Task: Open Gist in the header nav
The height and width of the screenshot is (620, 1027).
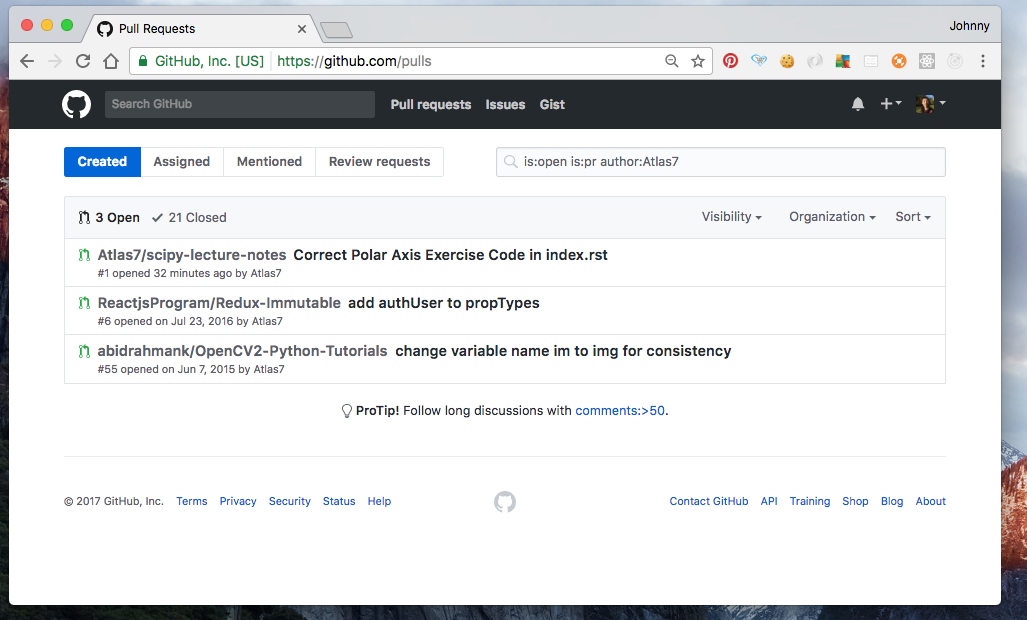Action: (552, 104)
